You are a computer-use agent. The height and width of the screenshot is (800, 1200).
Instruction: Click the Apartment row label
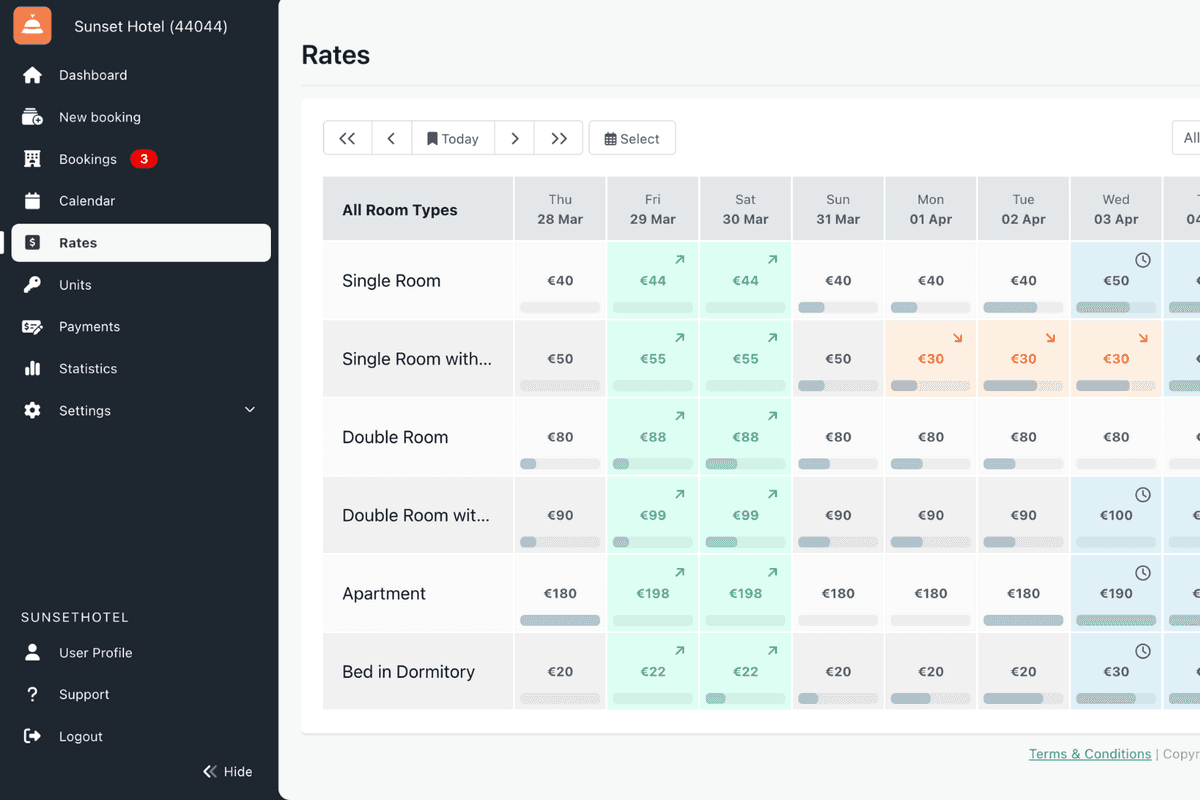[384, 593]
